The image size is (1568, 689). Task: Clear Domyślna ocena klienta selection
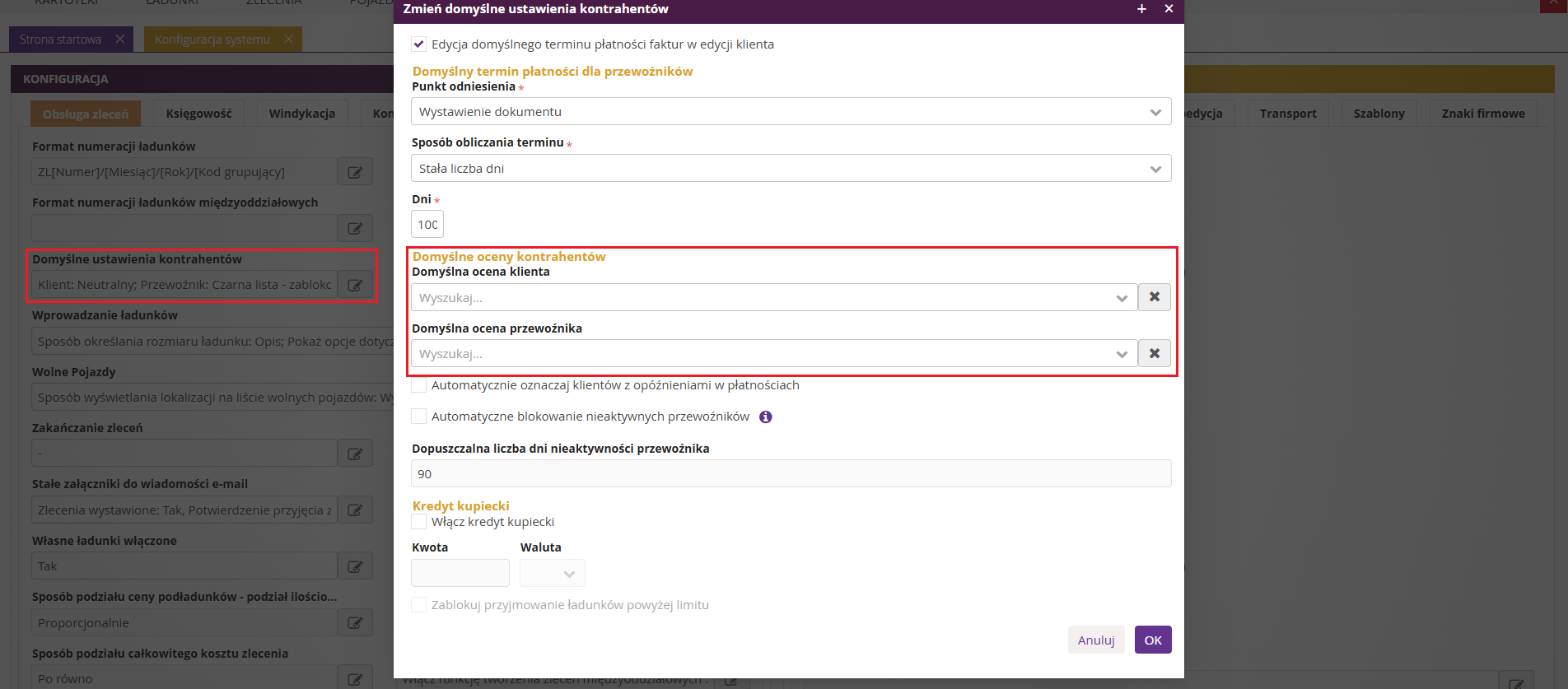tap(1155, 297)
